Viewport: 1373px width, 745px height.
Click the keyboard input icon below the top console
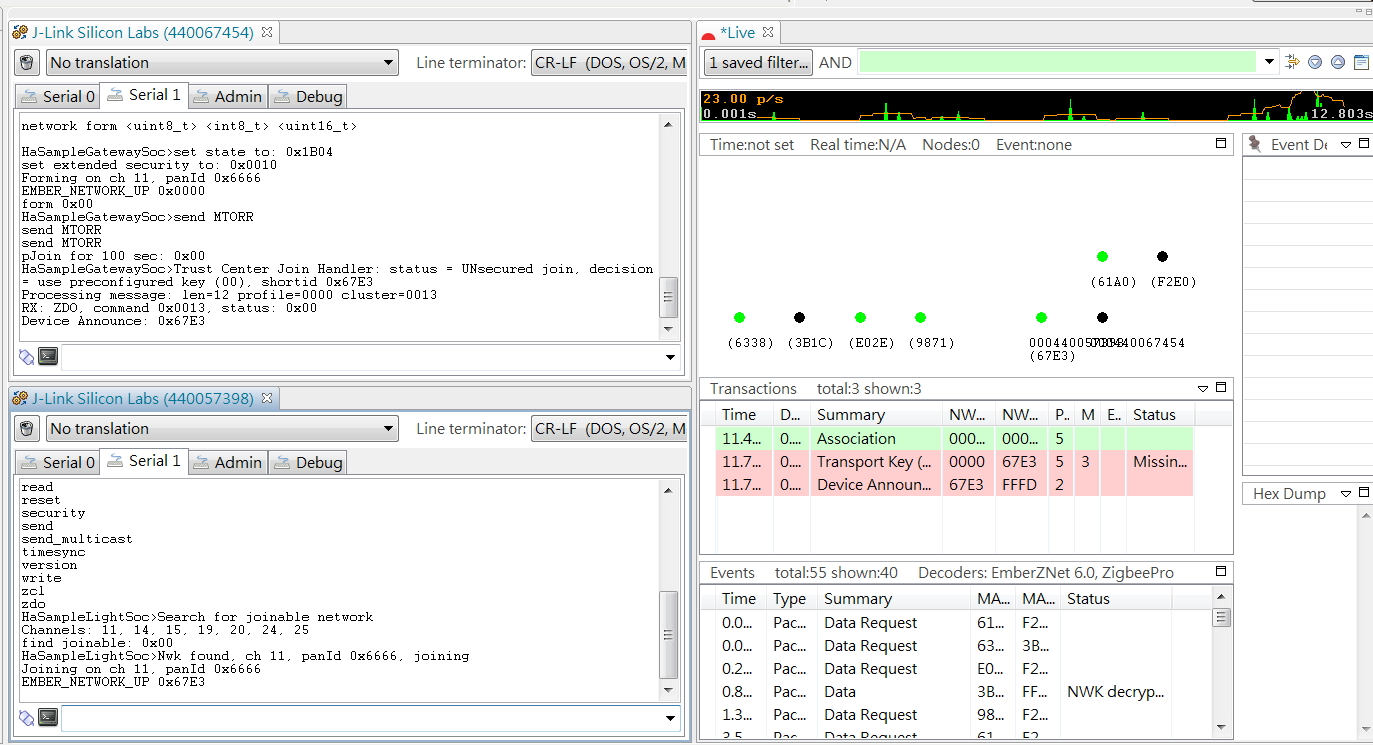[47, 354]
